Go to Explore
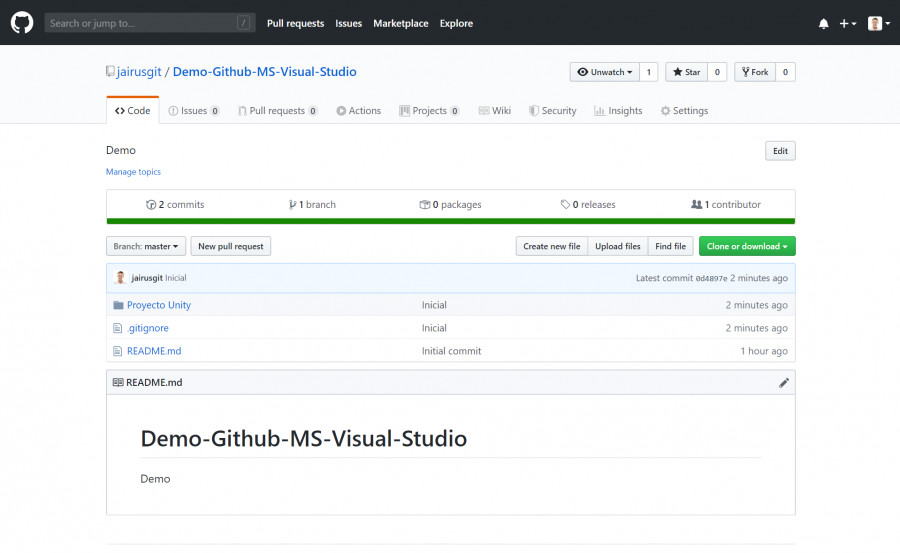The width and height of the screenshot is (900, 553). [x=456, y=24]
